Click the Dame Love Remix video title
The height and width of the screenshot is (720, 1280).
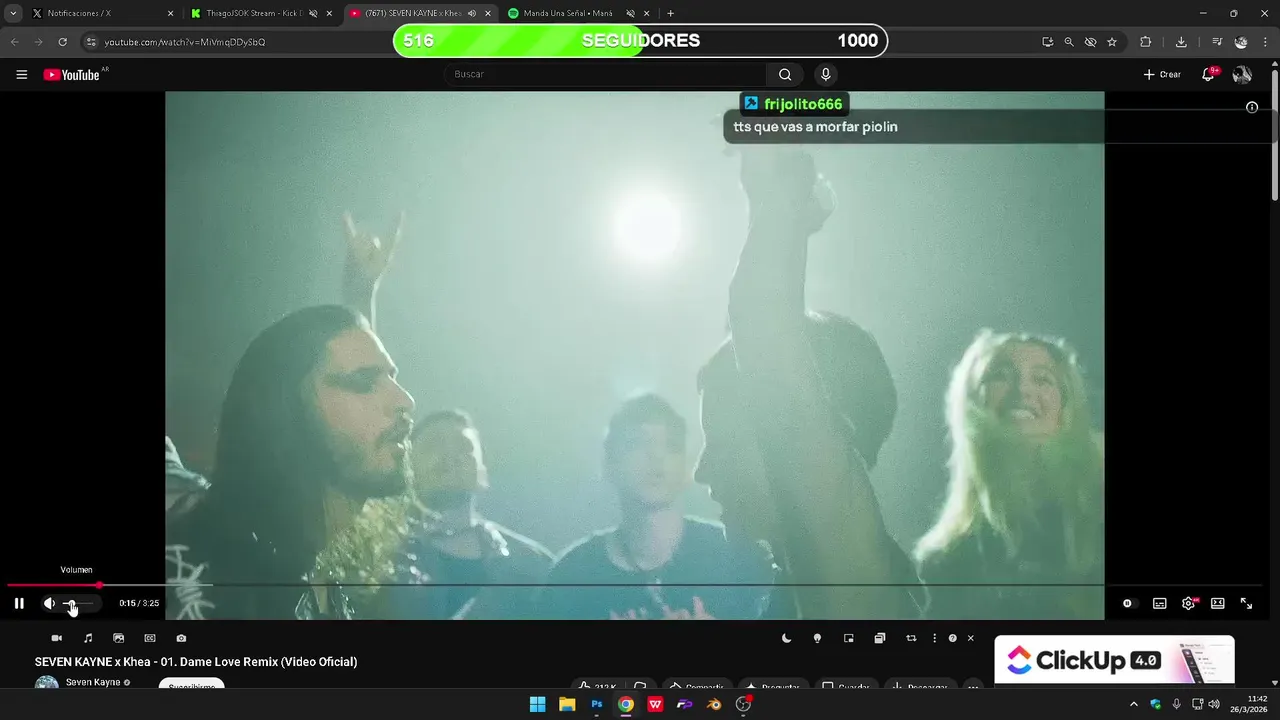click(196, 662)
